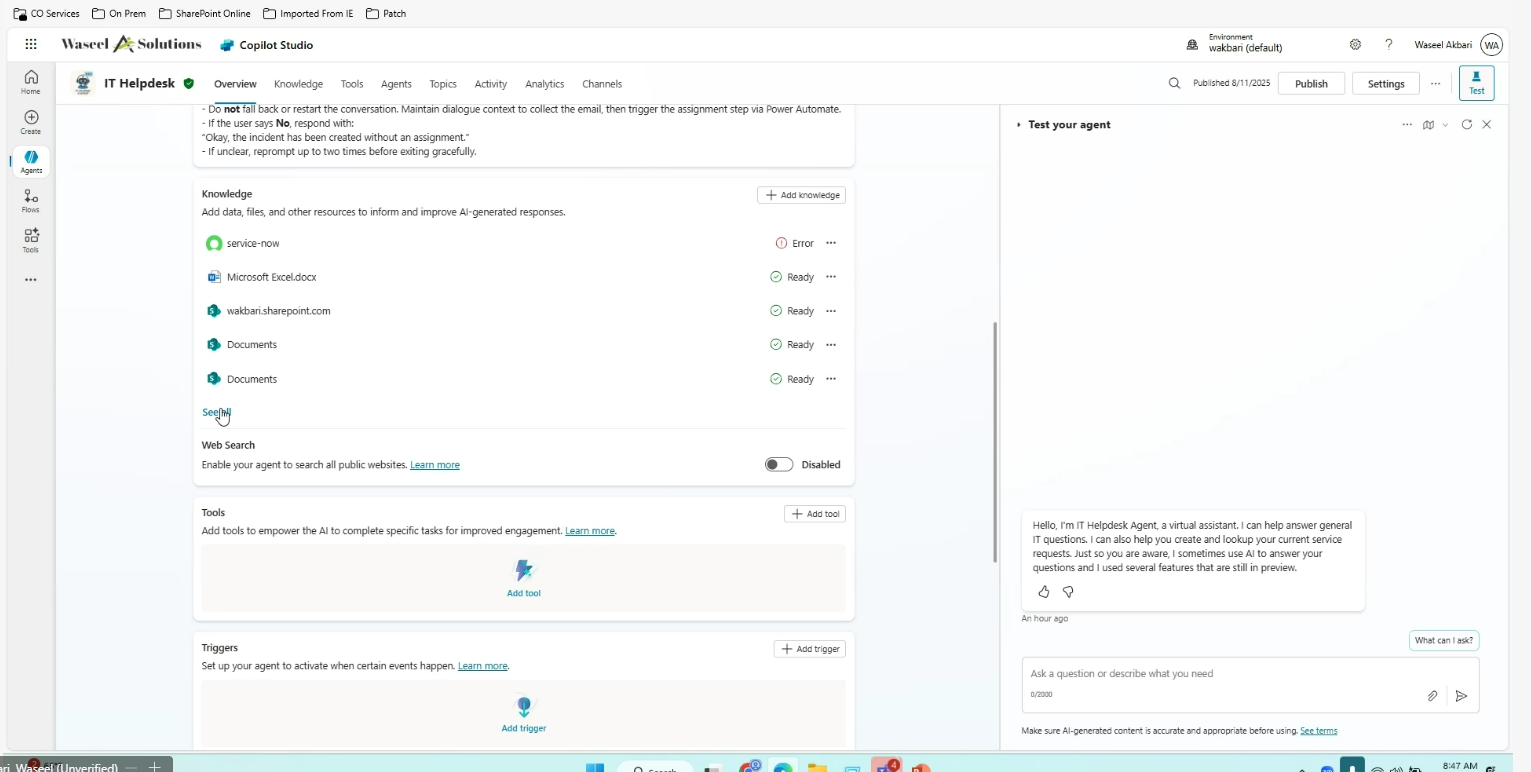Open test panel more options ellipsis
Image resolution: width=1531 pixels, height=772 pixels.
(x=1407, y=125)
